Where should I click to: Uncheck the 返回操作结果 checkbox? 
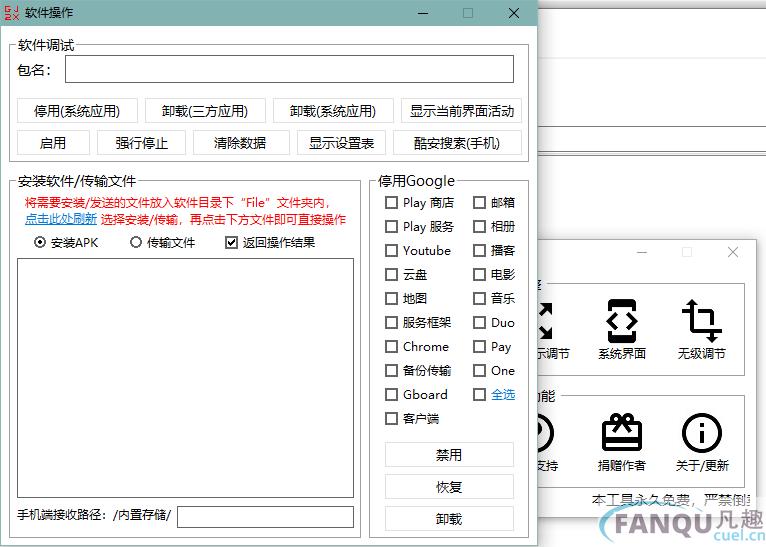231,242
